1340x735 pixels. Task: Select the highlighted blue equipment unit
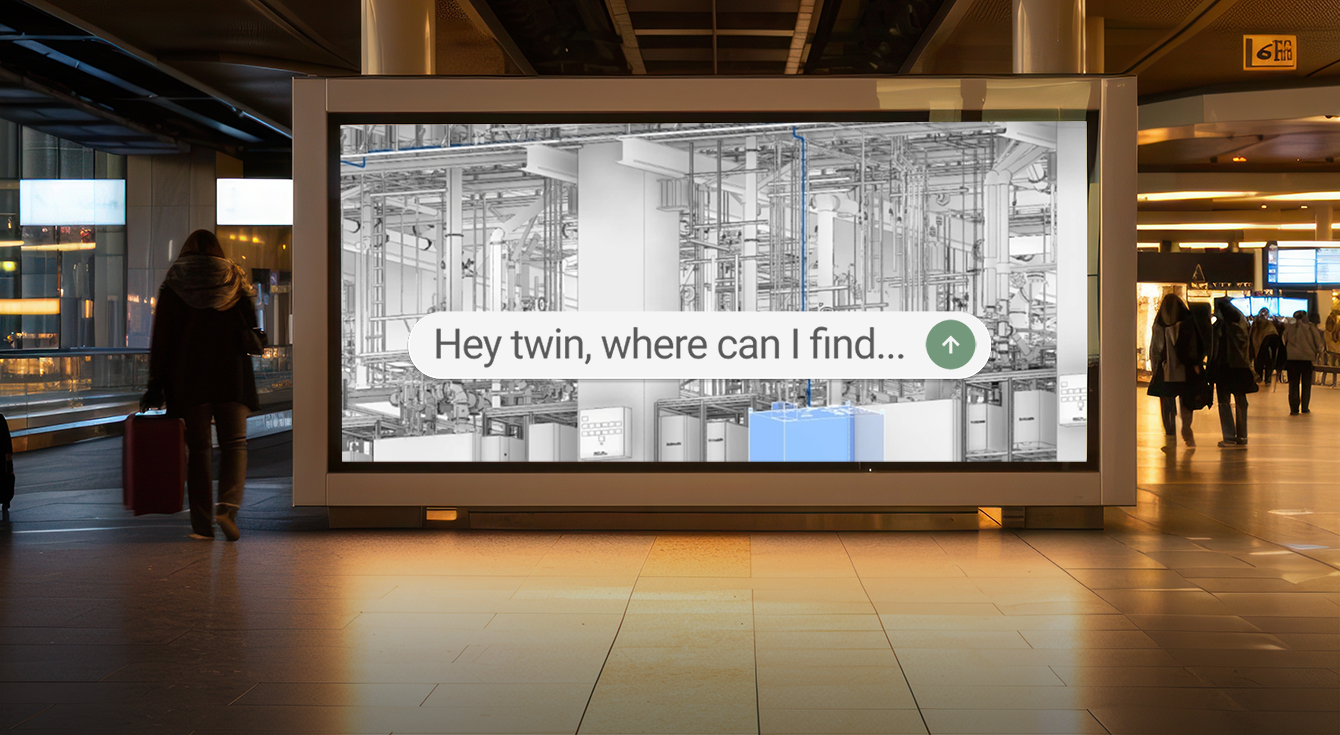[816, 433]
